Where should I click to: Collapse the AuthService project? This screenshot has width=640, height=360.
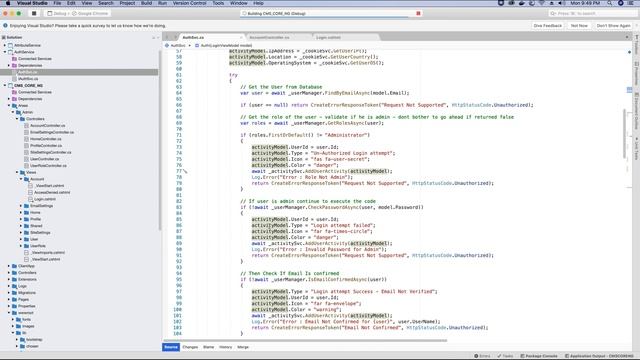click(x=5, y=52)
